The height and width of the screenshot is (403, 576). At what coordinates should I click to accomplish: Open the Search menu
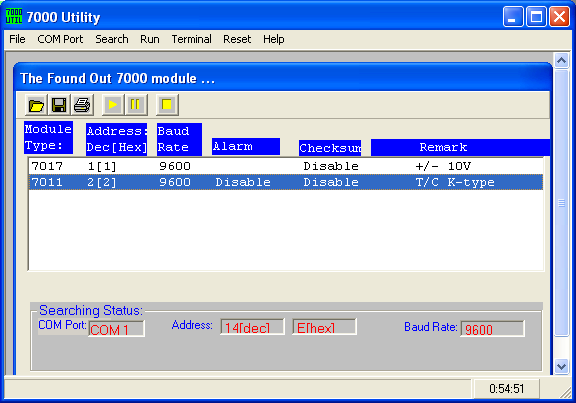pyautogui.click(x=112, y=39)
